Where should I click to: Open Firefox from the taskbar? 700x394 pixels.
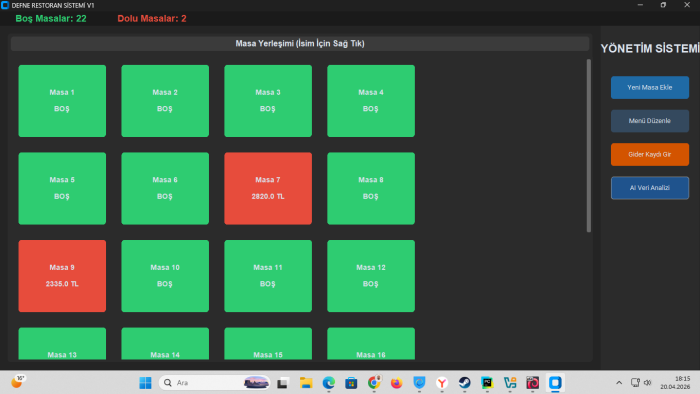(x=396, y=383)
